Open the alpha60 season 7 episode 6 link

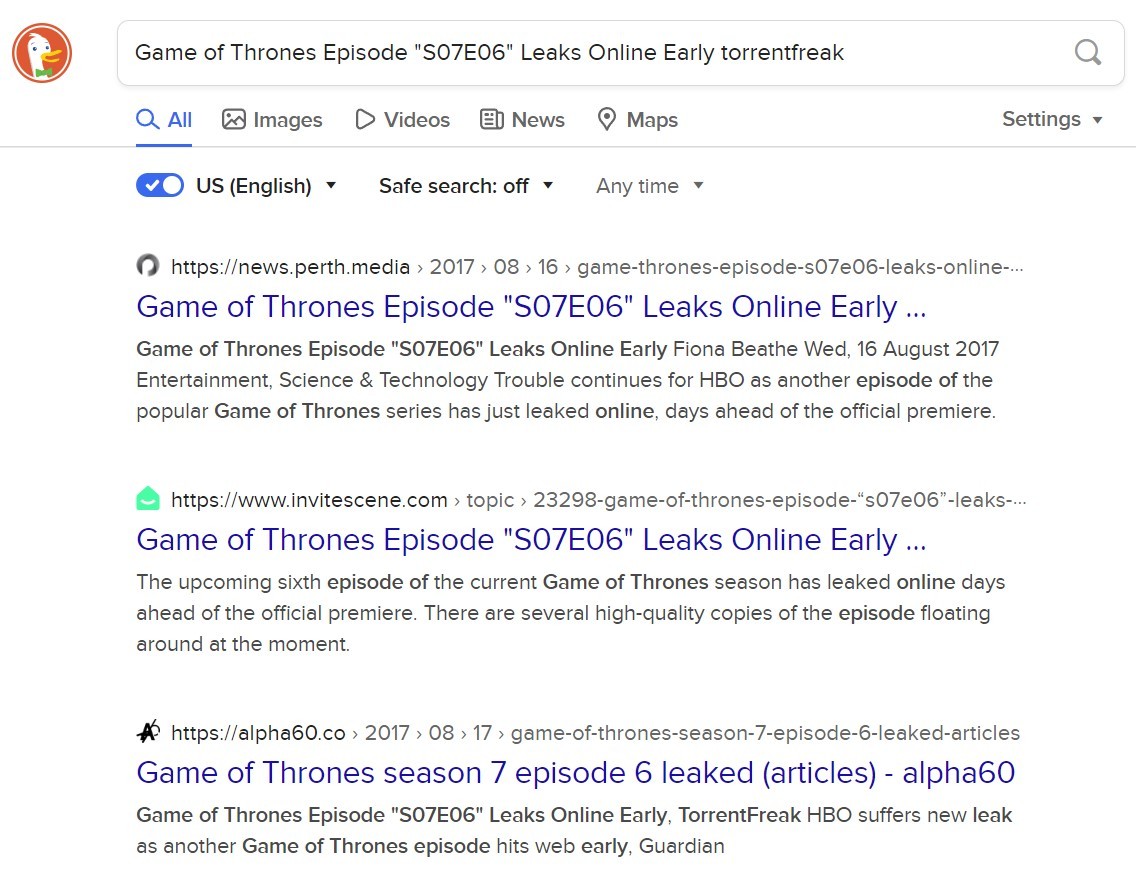click(575, 774)
